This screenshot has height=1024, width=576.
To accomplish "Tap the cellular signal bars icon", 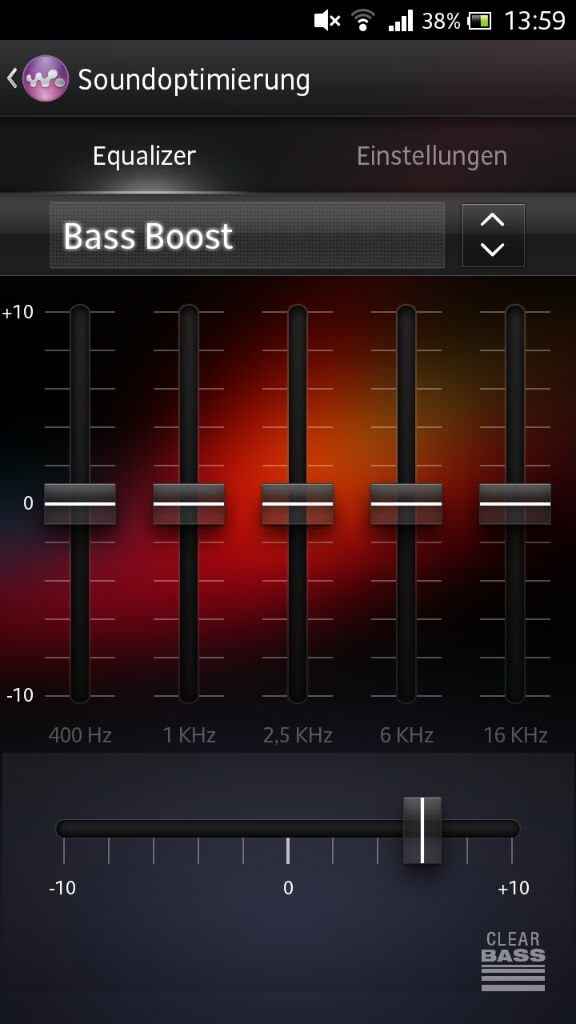I will [x=400, y=21].
